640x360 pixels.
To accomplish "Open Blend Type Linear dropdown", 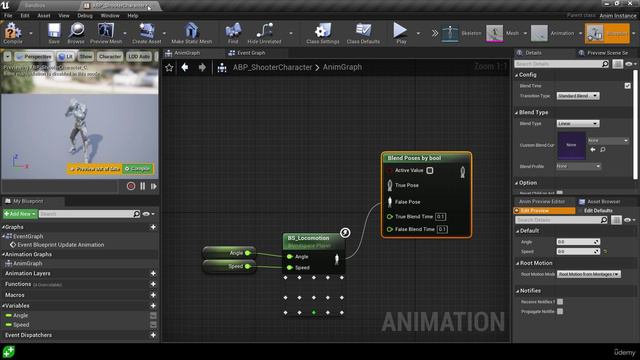I will coord(578,124).
